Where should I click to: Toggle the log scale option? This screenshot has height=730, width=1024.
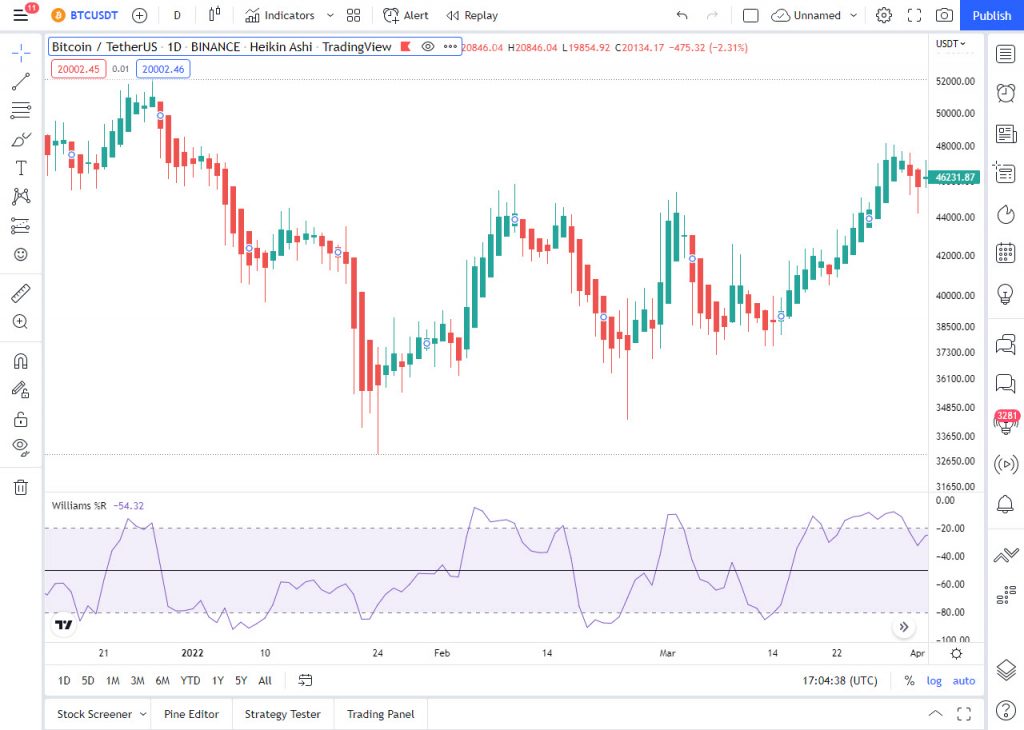pos(934,680)
